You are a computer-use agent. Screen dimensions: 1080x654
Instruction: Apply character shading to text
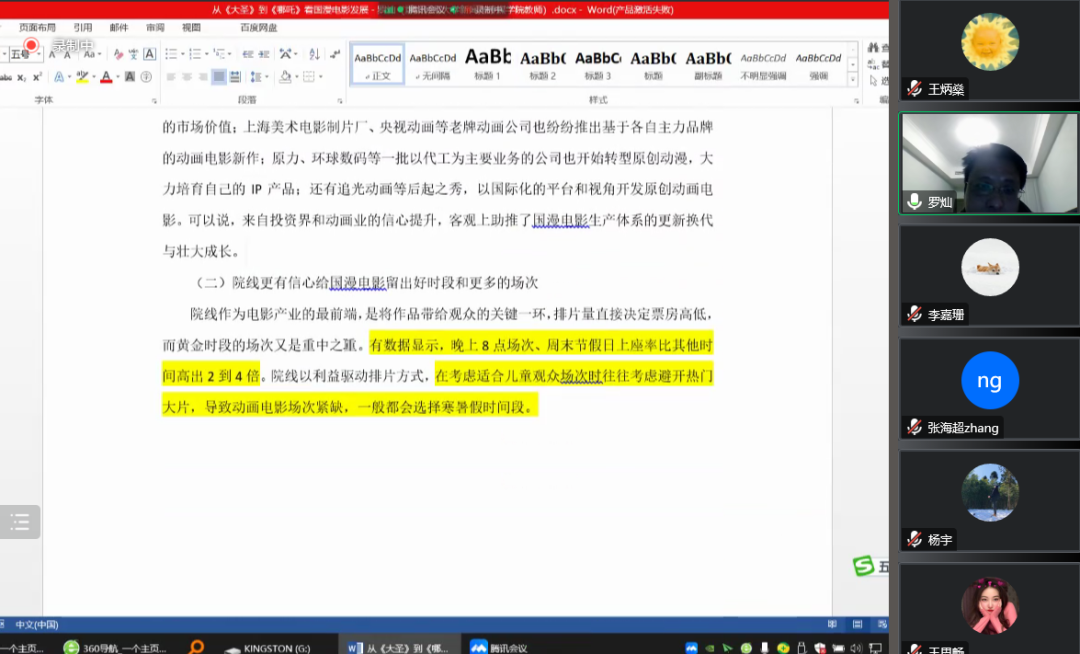129,77
